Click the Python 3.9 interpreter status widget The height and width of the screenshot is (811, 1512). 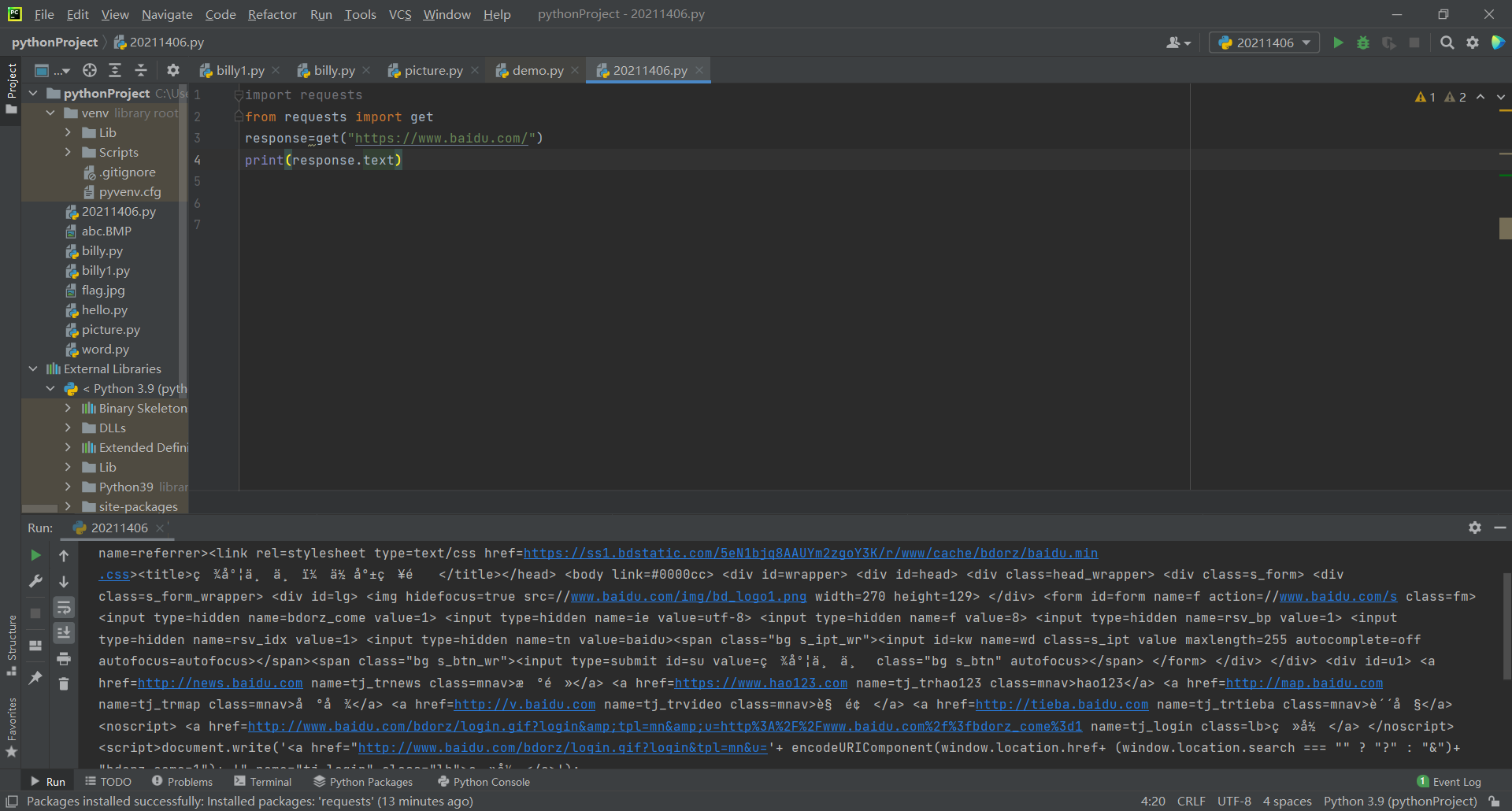pos(1400,802)
